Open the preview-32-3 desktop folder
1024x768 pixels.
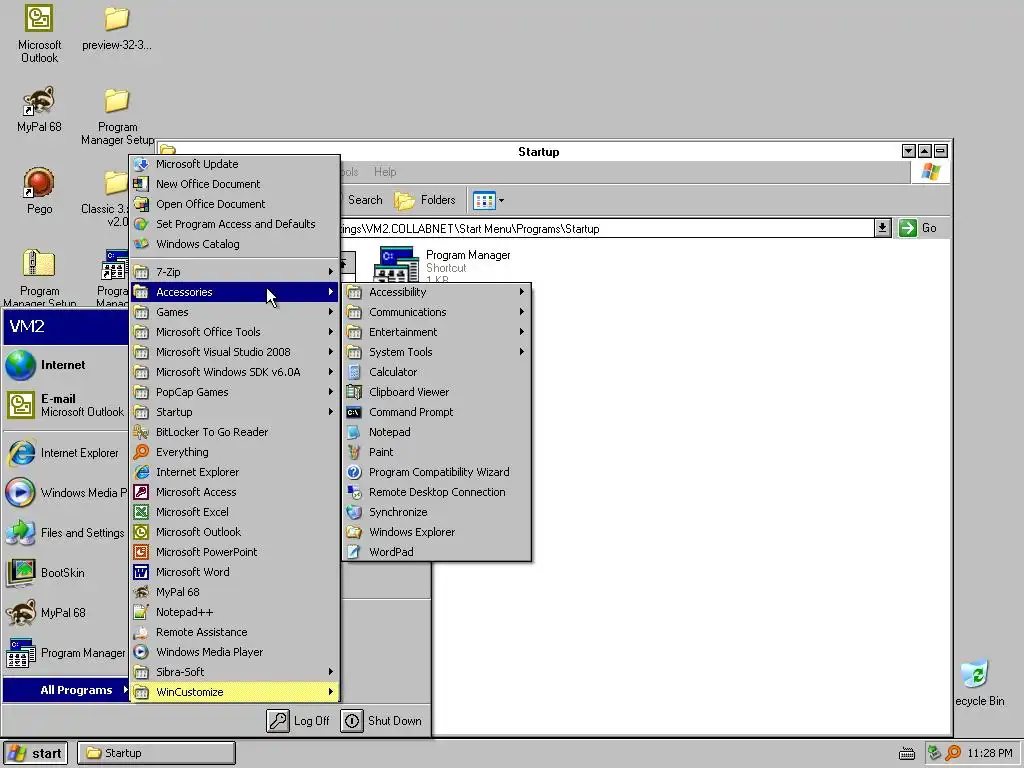coord(116,27)
